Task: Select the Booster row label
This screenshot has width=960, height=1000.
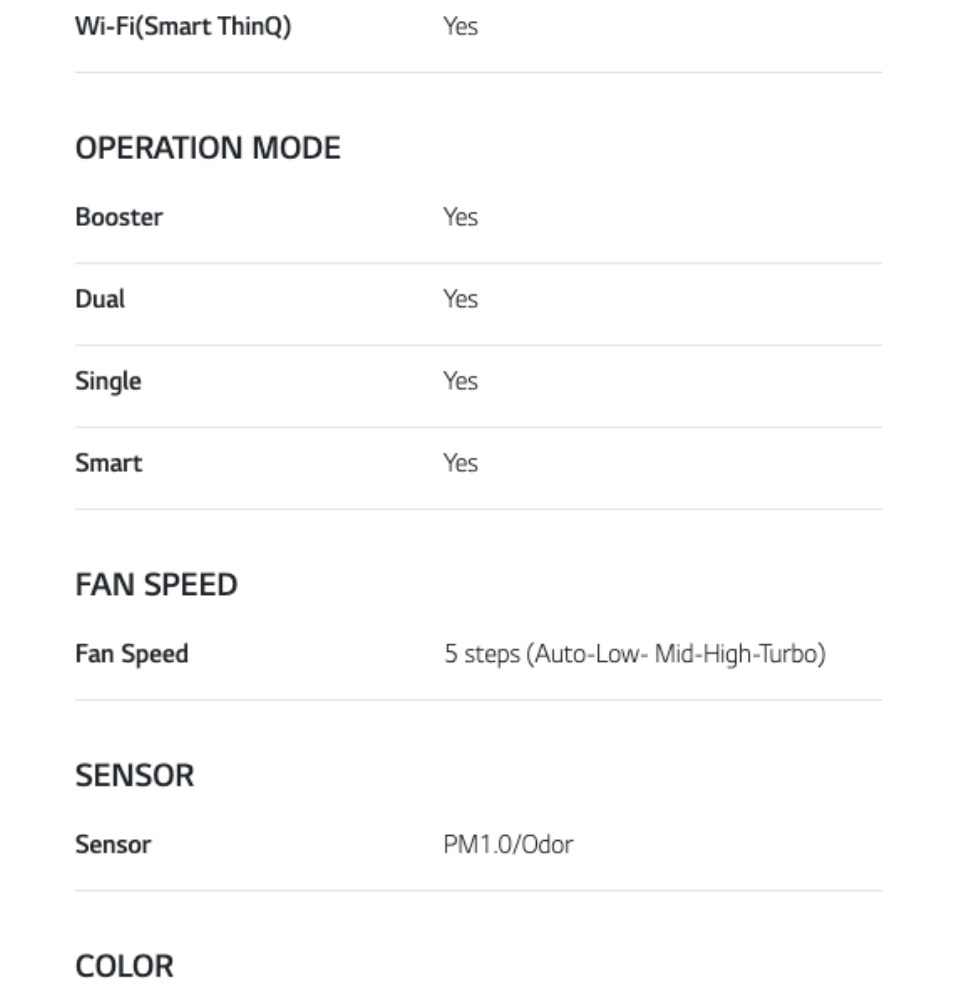Action: (118, 217)
